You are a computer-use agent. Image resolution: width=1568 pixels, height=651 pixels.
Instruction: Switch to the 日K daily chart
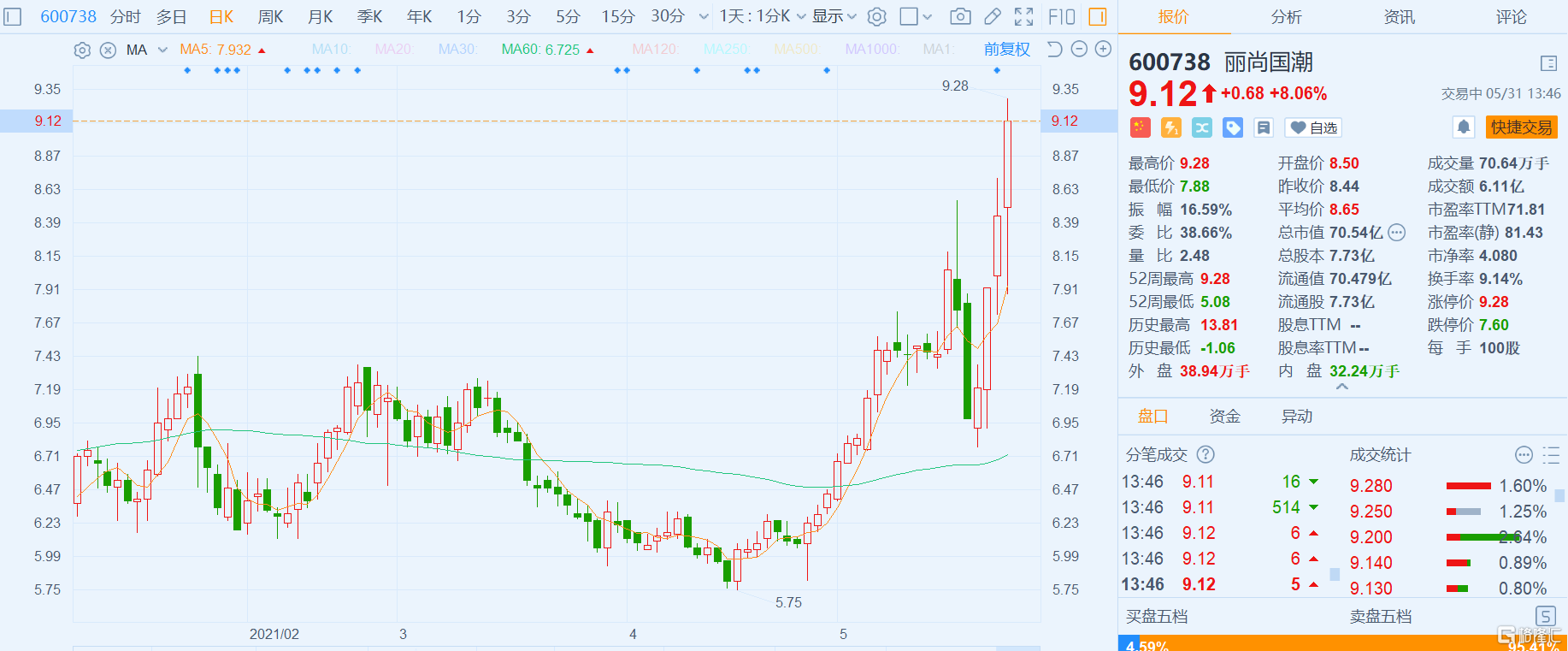pos(221,16)
